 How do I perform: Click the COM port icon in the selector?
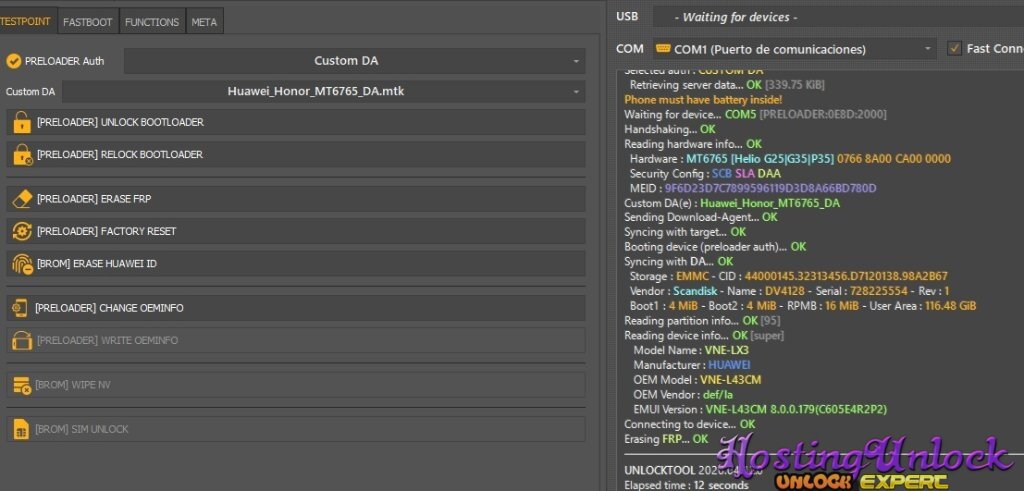662,48
